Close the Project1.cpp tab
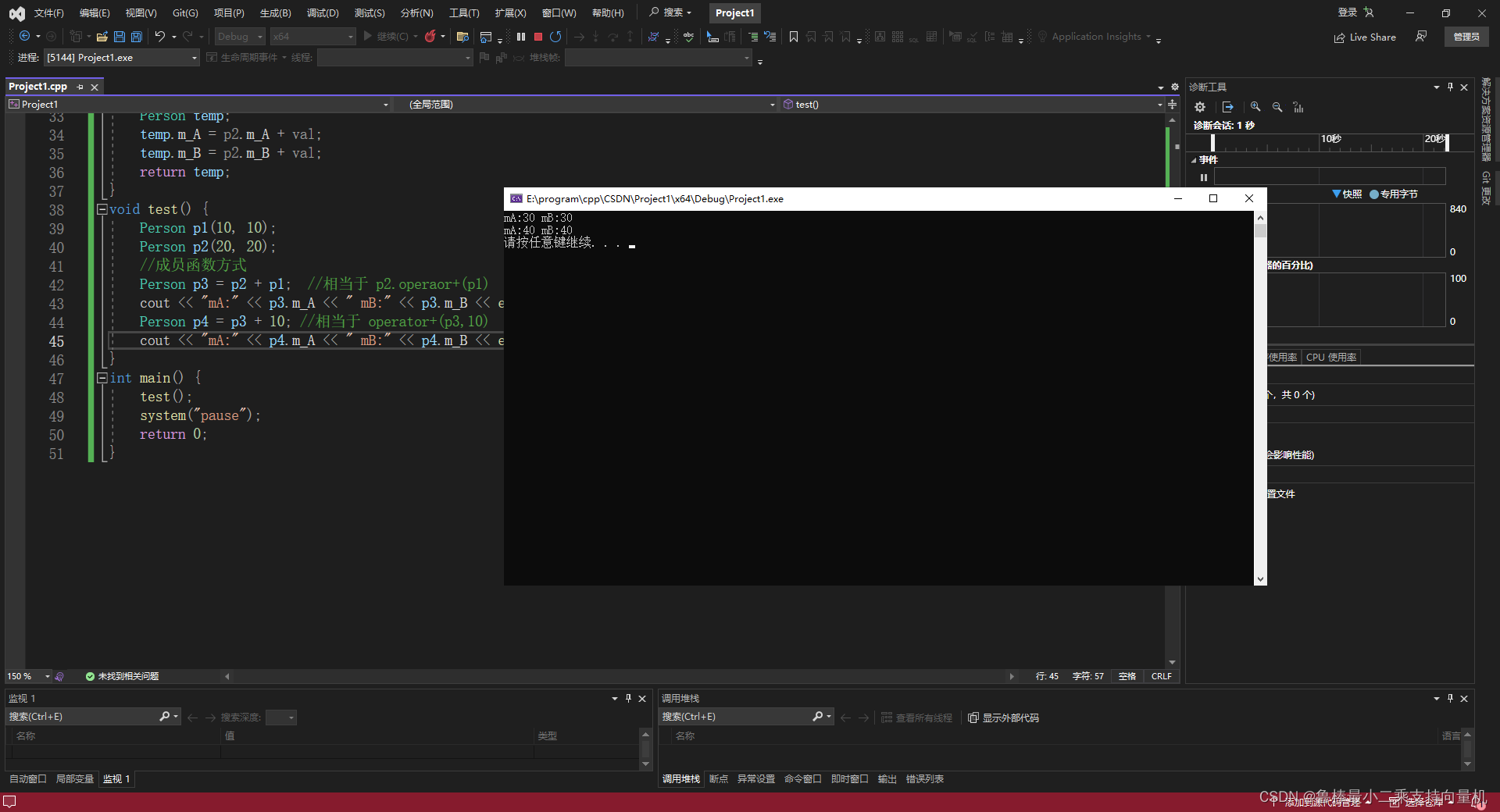 (x=95, y=87)
